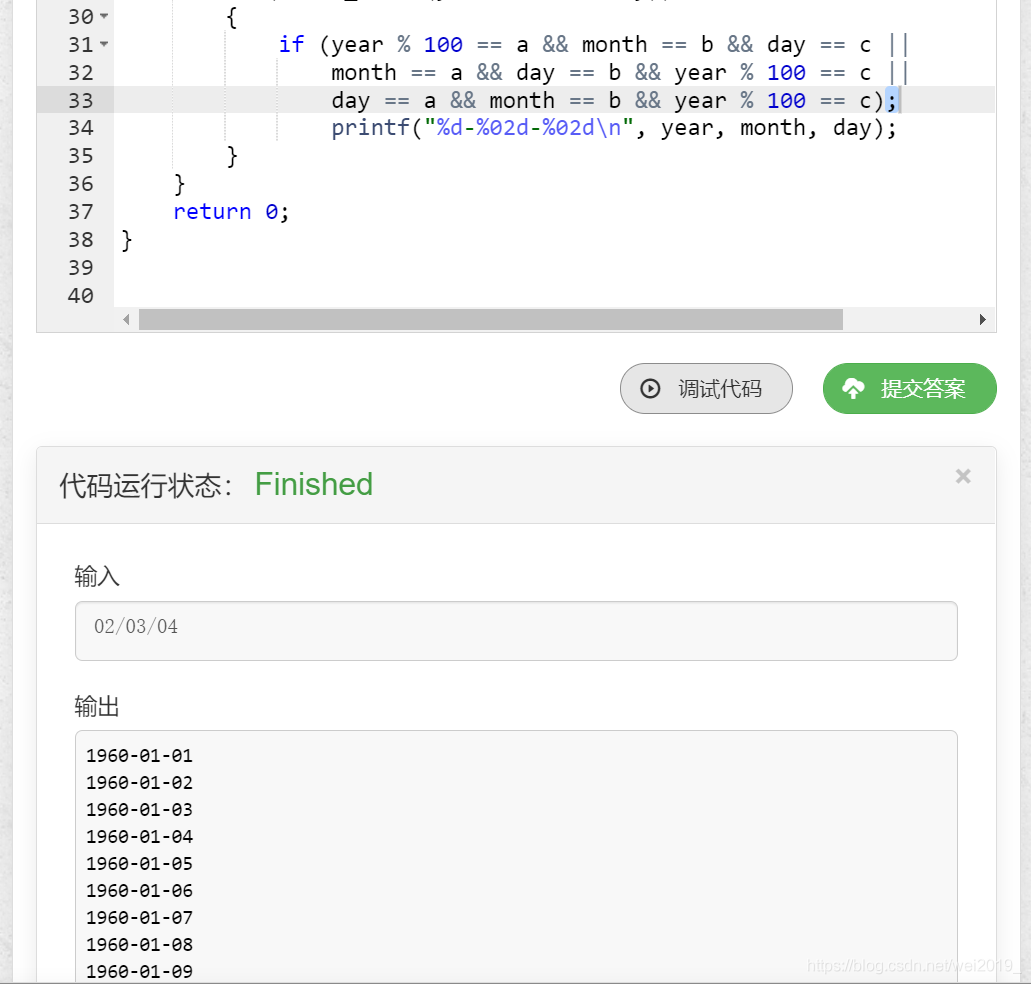1031x984 pixels.
Task: Click output line 1960-01-03
Action: [139, 810]
